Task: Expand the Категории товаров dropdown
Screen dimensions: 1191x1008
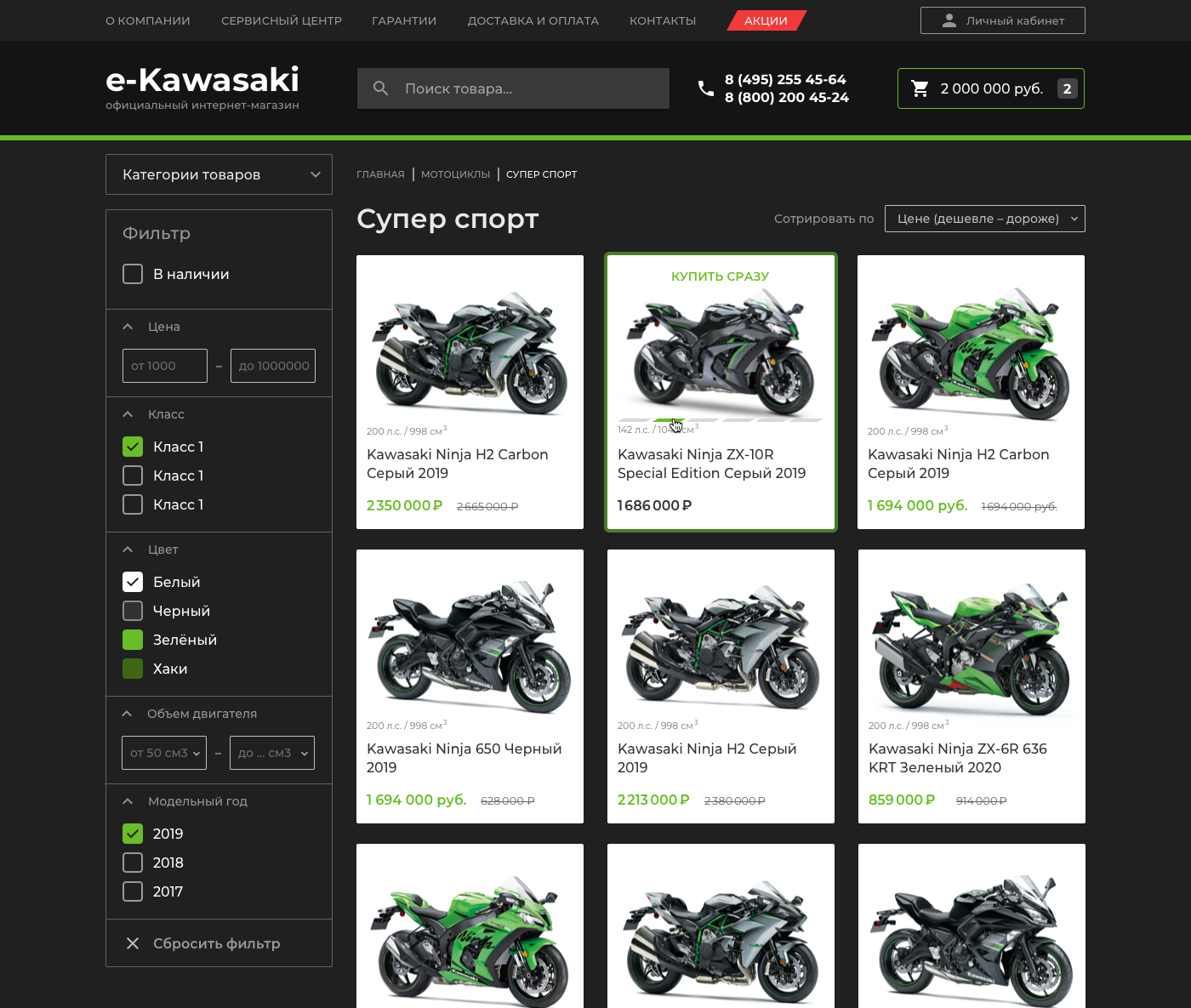Action: point(219,174)
